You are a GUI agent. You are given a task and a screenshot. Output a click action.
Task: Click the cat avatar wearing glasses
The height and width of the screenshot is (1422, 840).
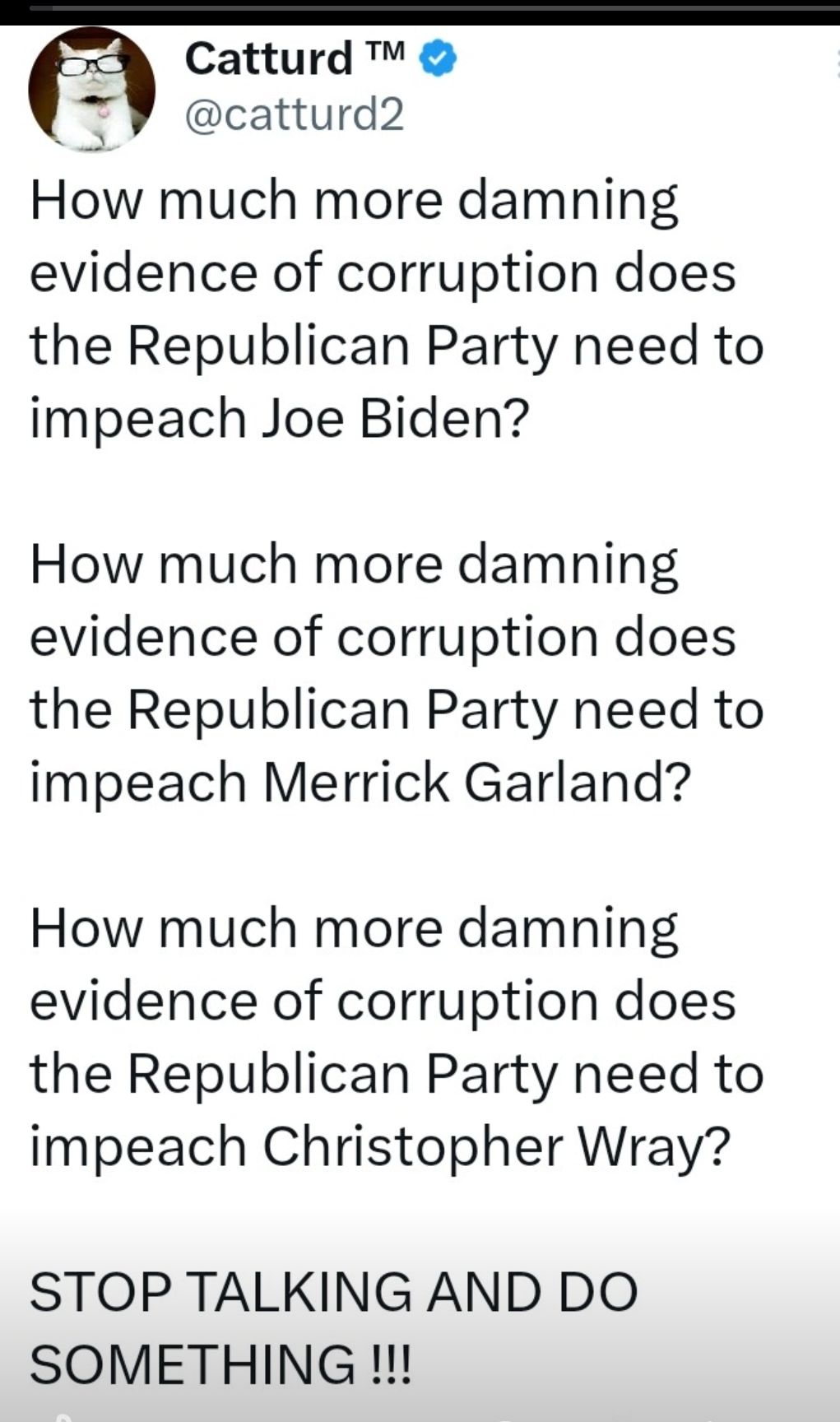[x=90, y=91]
